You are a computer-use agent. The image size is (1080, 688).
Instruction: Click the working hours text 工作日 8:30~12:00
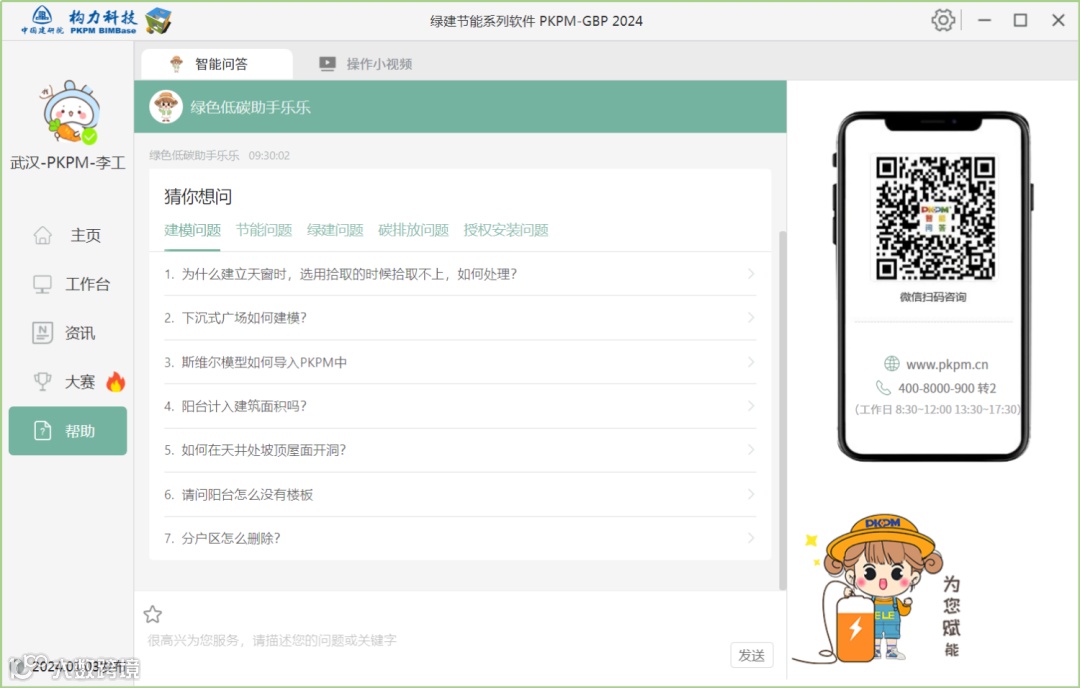coord(937,409)
